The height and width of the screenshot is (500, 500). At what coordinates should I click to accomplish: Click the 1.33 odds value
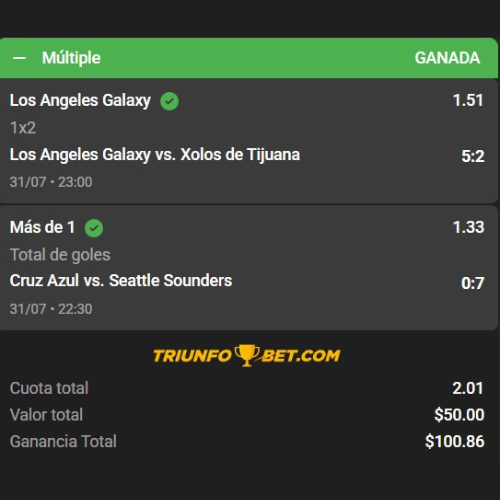click(x=468, y=227)
